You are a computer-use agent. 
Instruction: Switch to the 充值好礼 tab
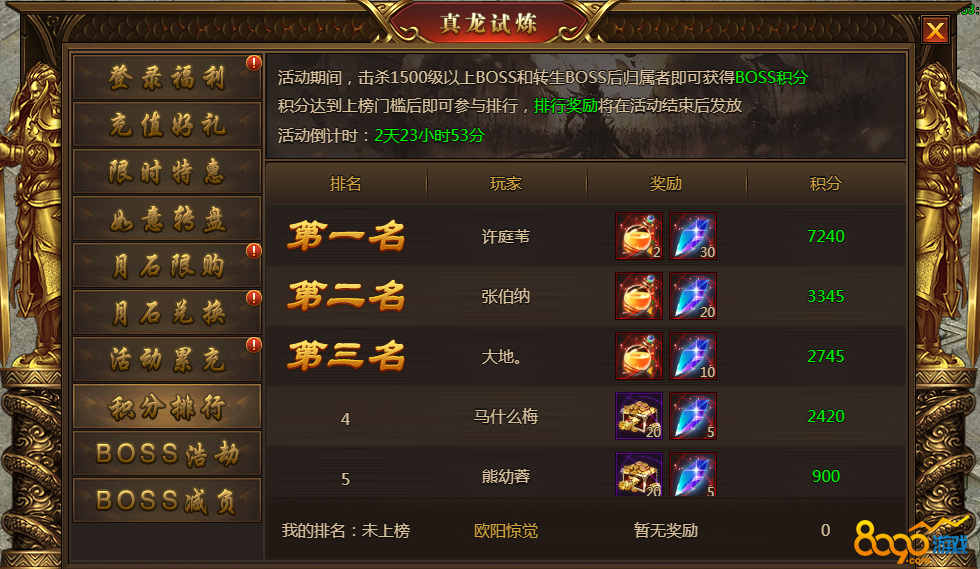(167, 124)
